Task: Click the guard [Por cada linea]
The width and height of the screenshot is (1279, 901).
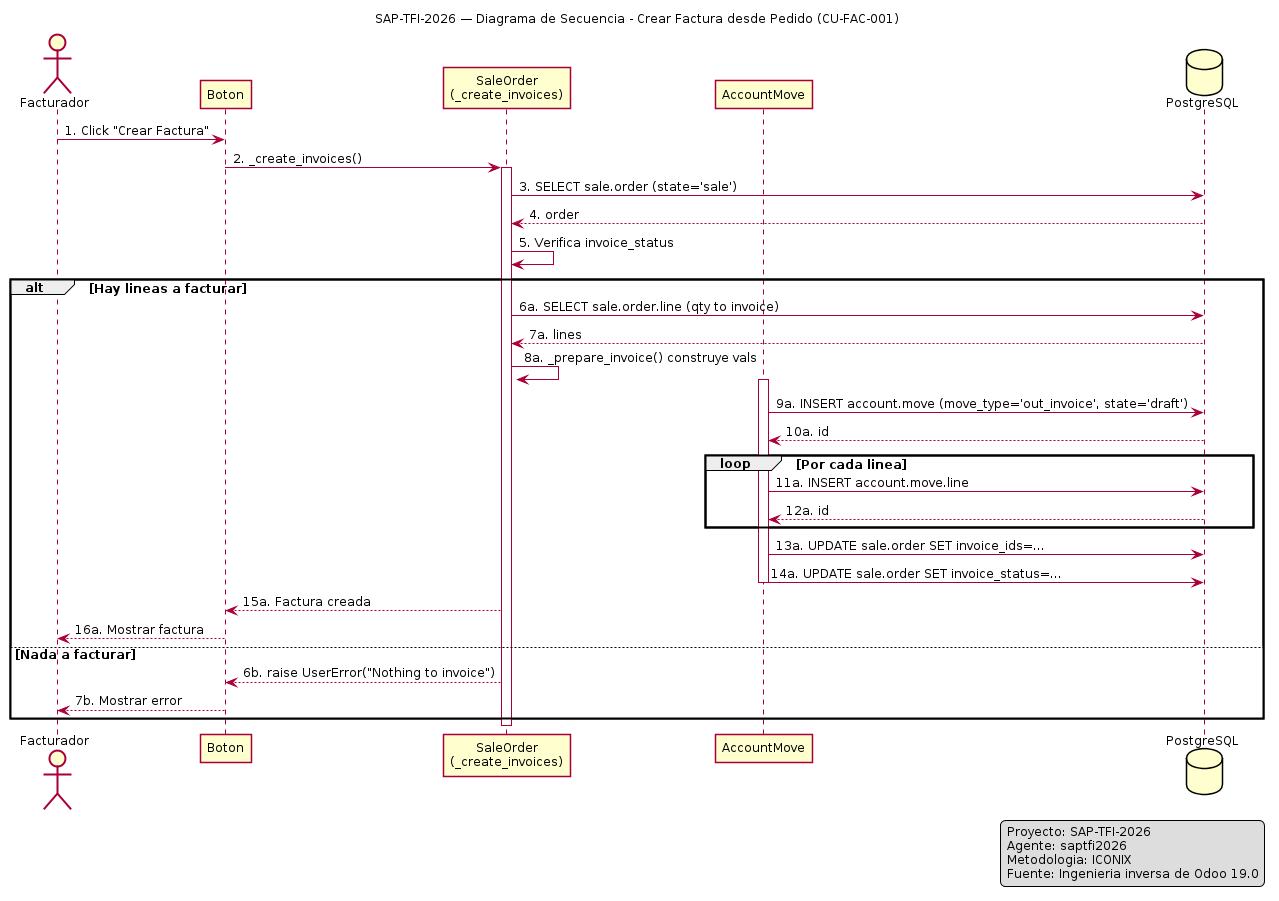Action: pyautogui.click(x=851, y=464)
